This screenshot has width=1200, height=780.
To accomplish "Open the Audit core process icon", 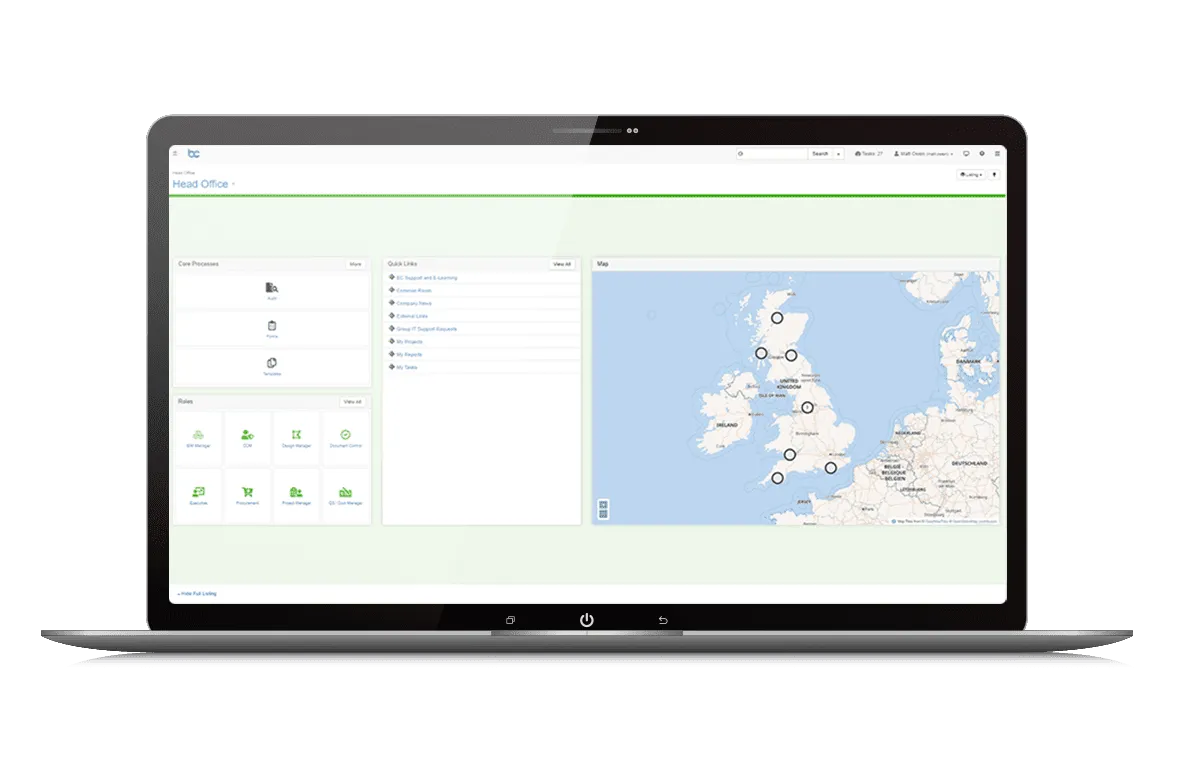I will 271,288.
